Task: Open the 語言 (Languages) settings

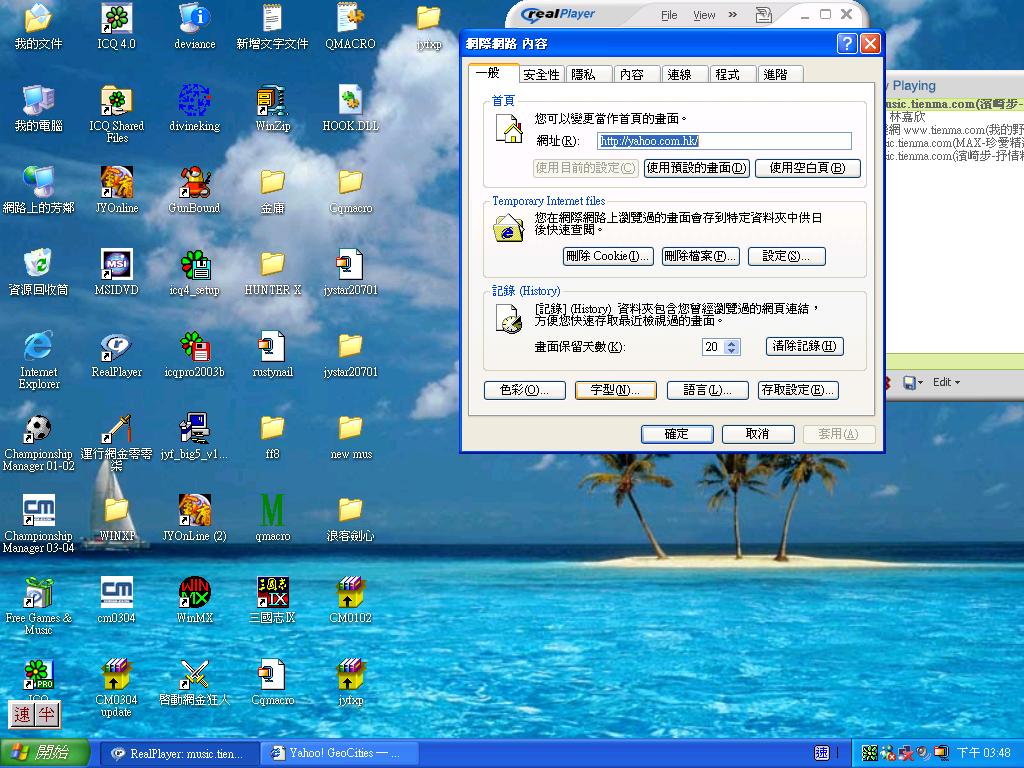Action: pos(707,390)
